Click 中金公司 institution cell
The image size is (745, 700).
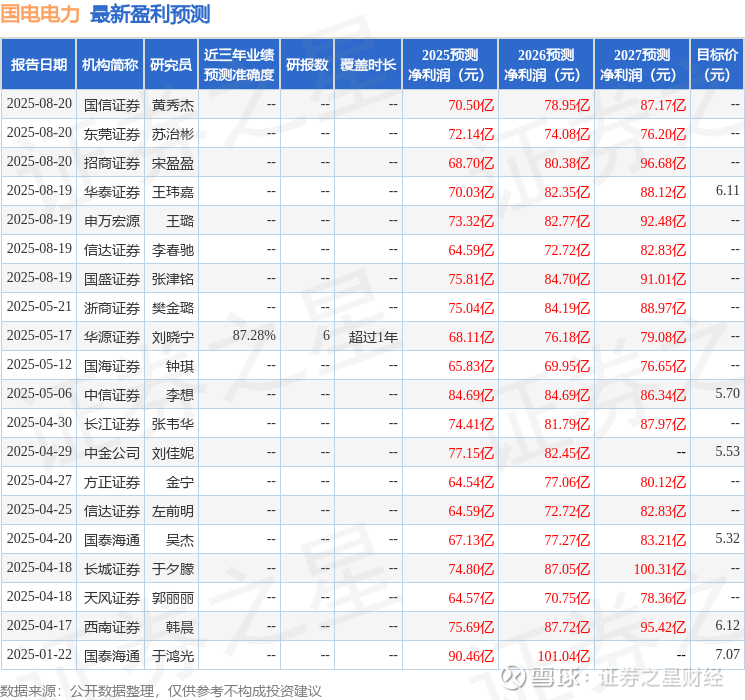point(112,453)
